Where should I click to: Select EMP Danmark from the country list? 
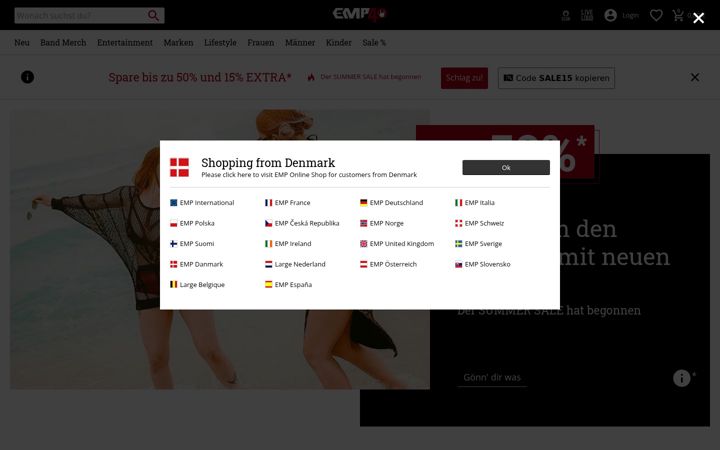(x=197, y=264)
